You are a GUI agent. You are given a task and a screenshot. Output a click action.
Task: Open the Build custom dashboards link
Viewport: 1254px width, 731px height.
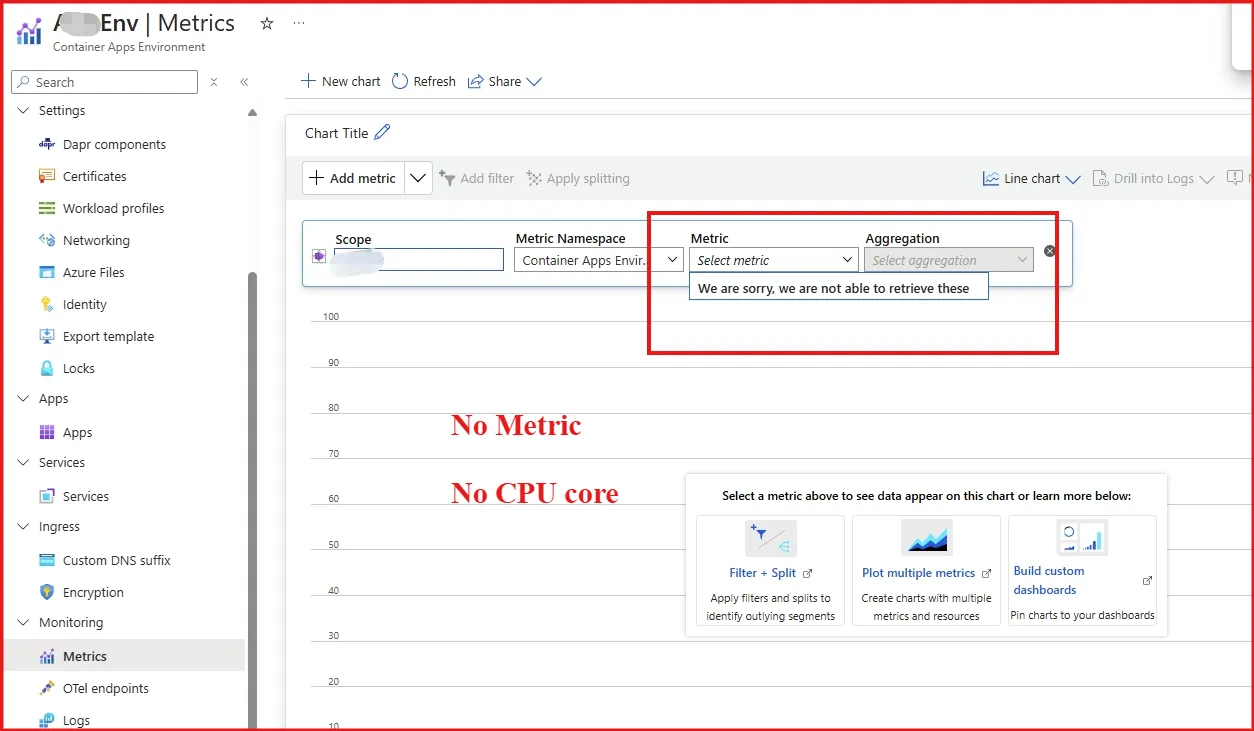pyautogui.click(x=1049, y=580)
